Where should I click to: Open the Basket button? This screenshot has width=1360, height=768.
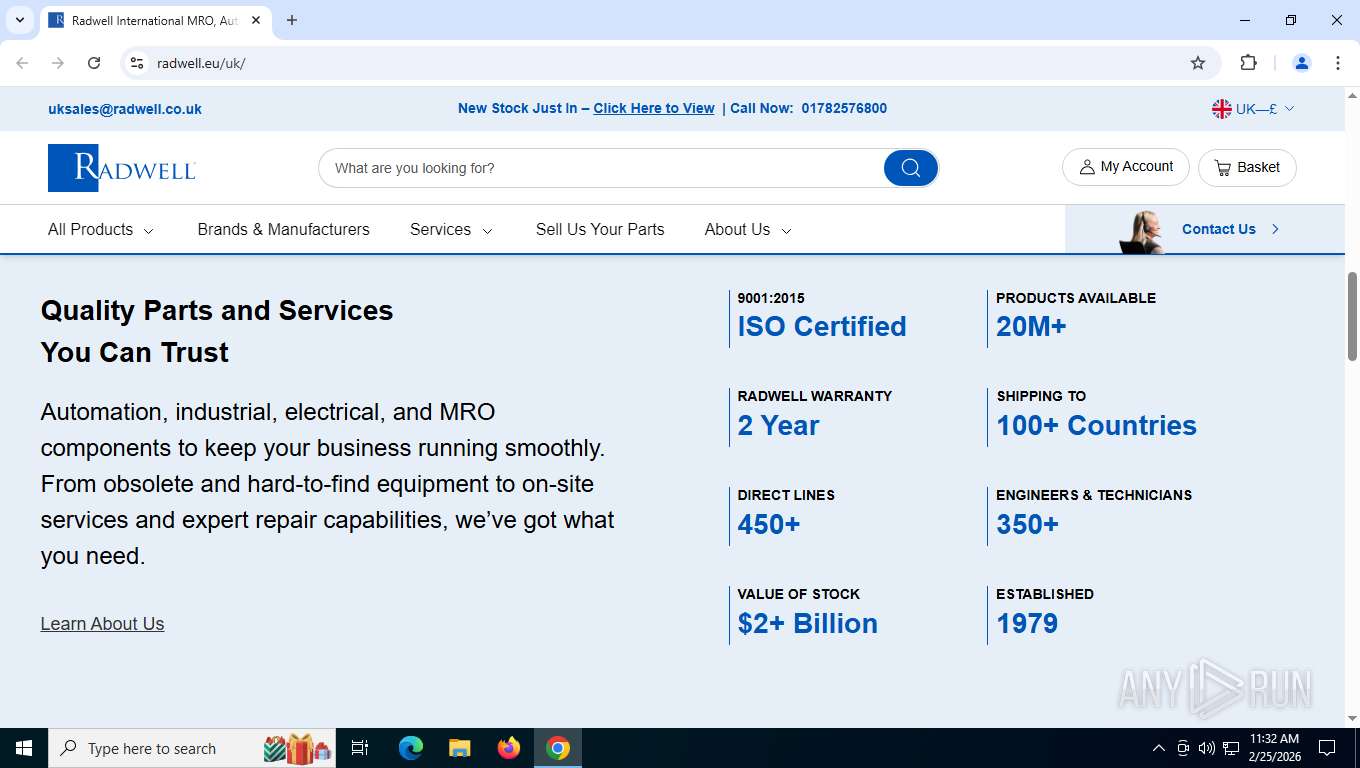click(x=1247, y=167)
